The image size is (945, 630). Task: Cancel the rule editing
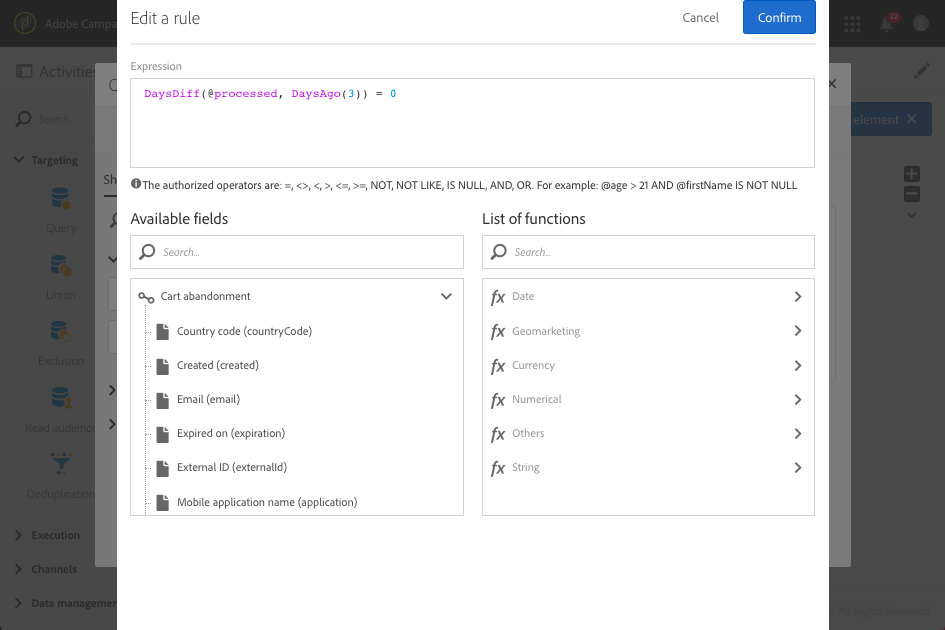pyautogui.click(x=700, y=18)
